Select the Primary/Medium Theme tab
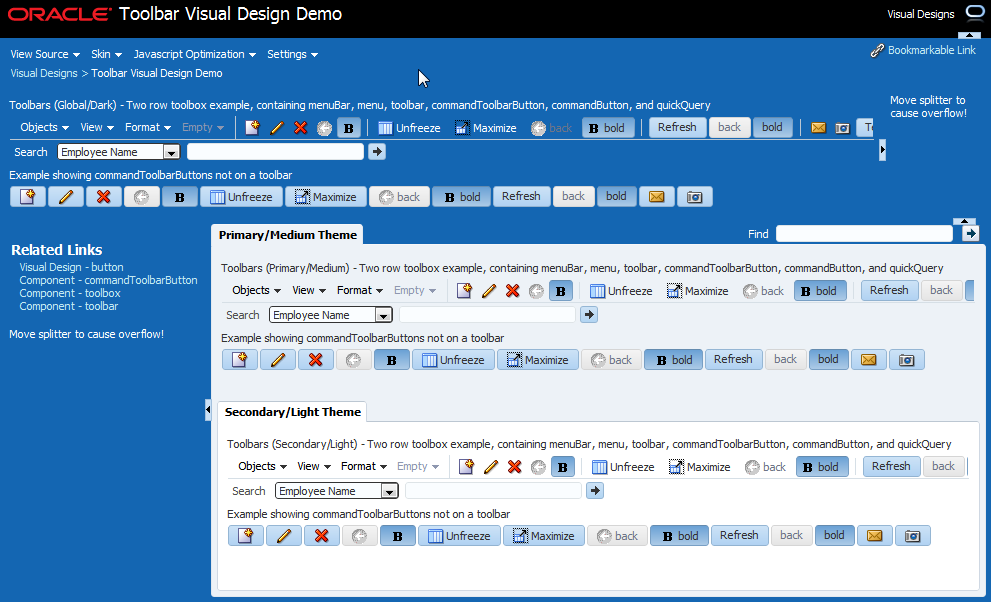991x602 pixels. click(x=288, y=235)
